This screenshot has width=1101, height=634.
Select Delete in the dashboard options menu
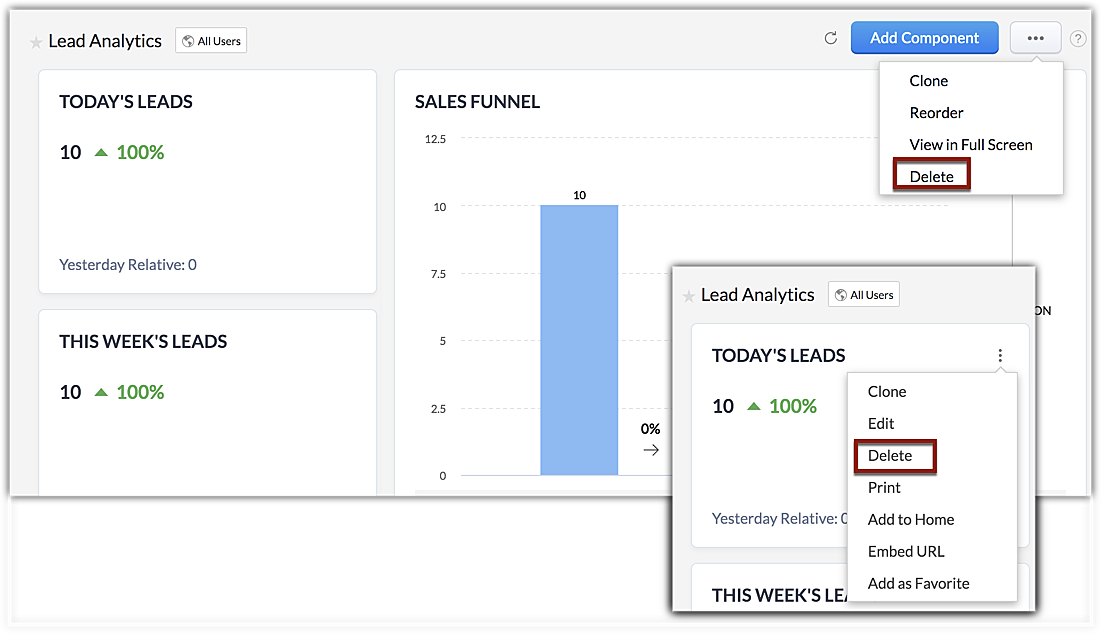coord(931,177)
